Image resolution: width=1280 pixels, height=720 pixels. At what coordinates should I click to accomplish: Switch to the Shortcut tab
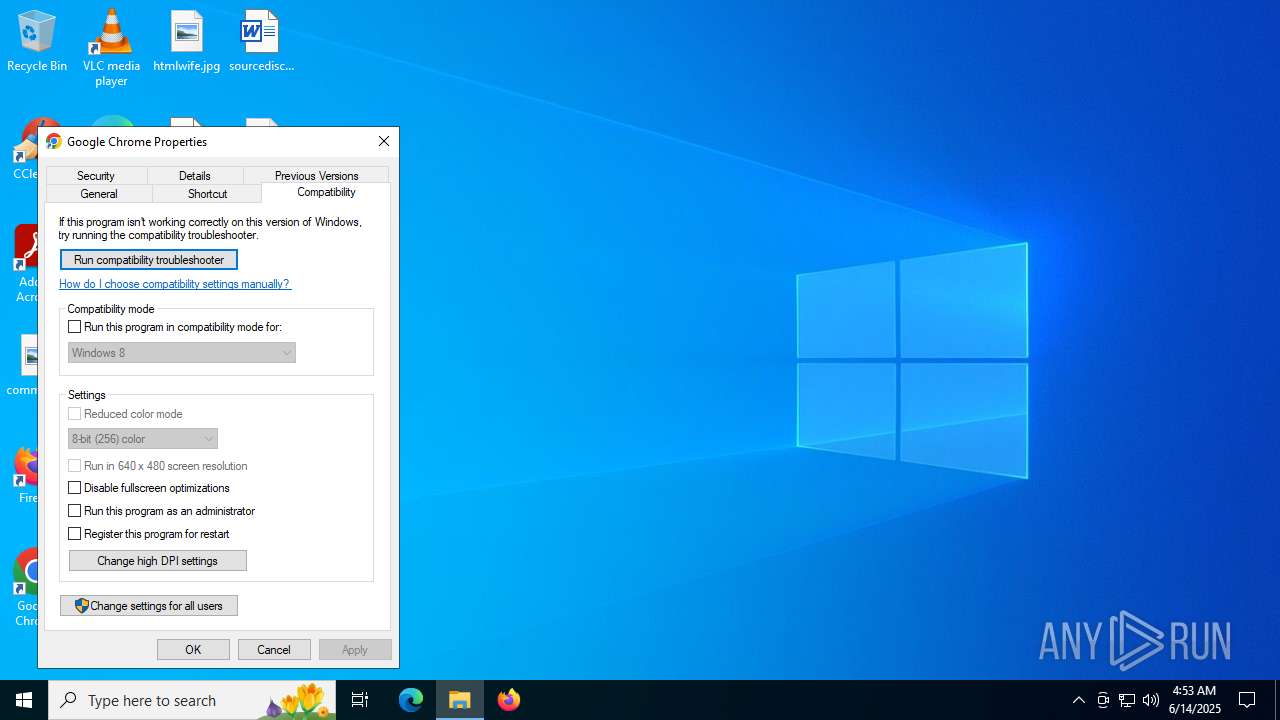[207, 193]
